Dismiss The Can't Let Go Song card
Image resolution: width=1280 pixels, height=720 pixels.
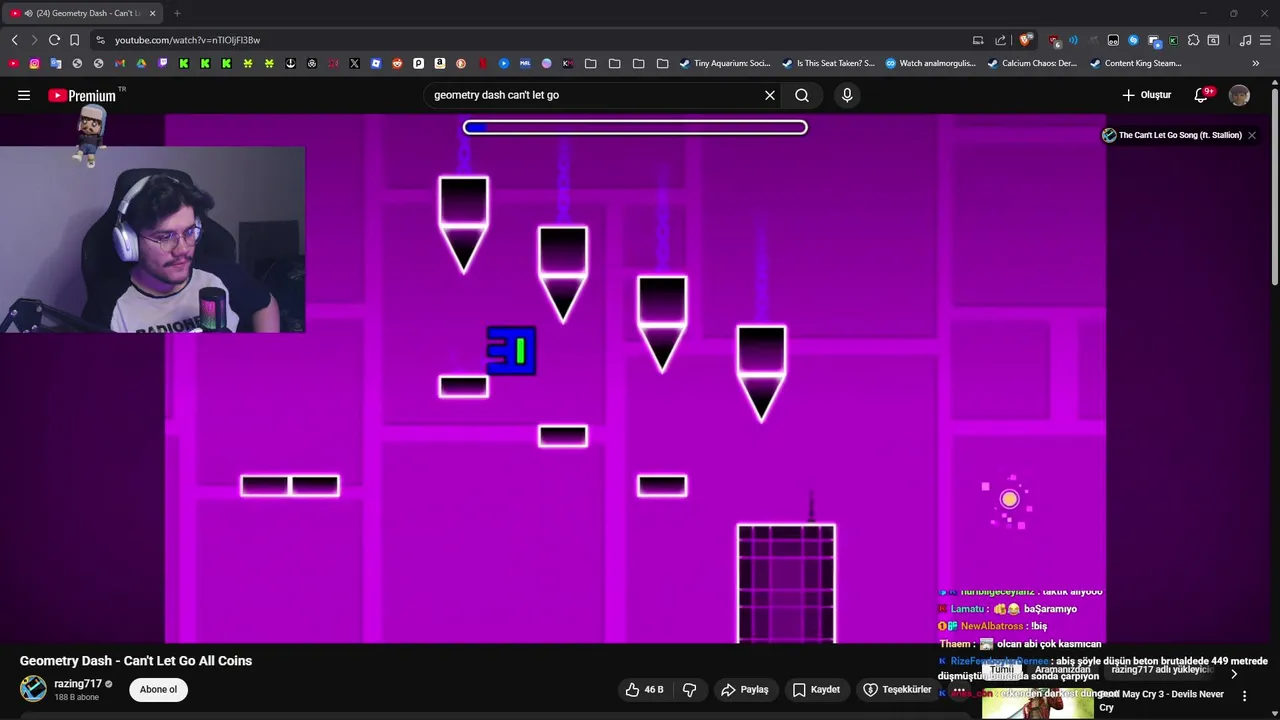[1251, 135]
